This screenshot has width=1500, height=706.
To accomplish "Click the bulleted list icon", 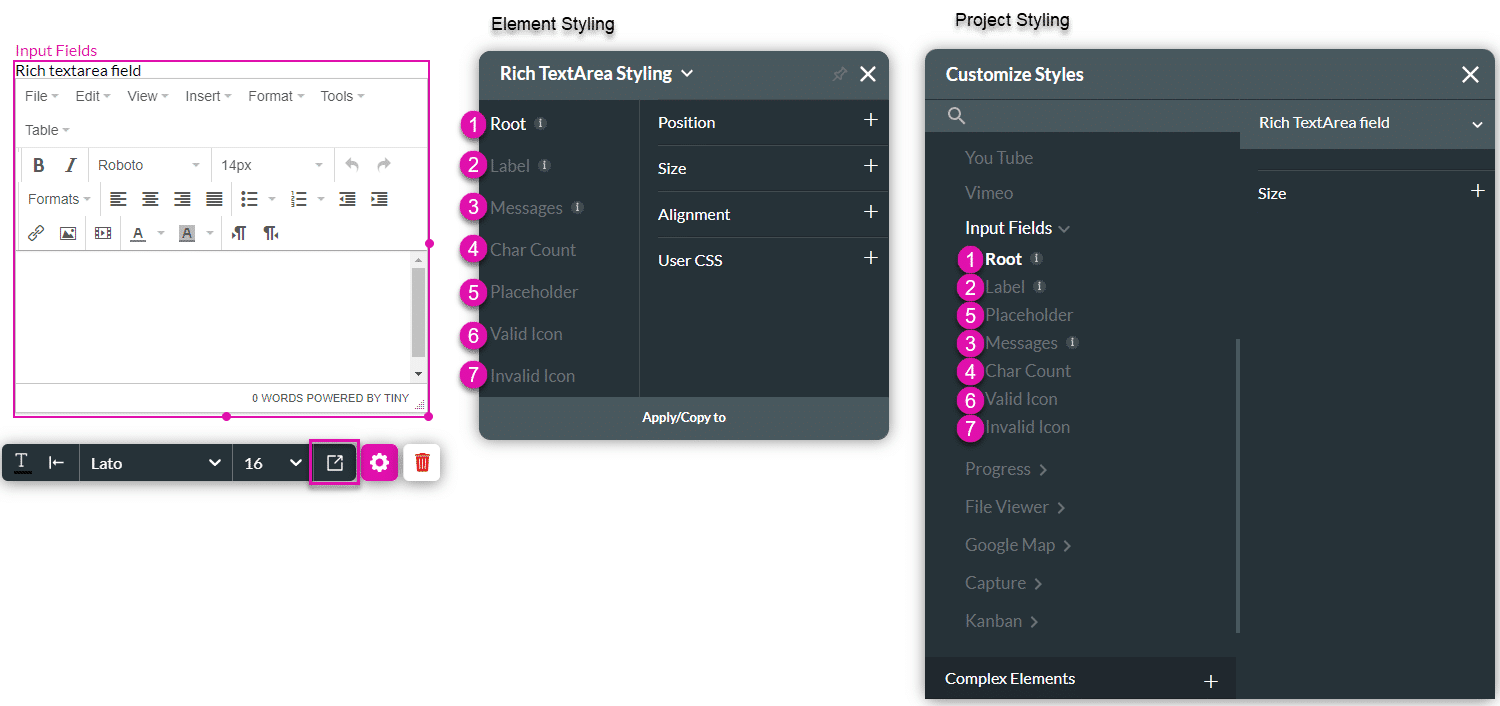I will 249,199.
